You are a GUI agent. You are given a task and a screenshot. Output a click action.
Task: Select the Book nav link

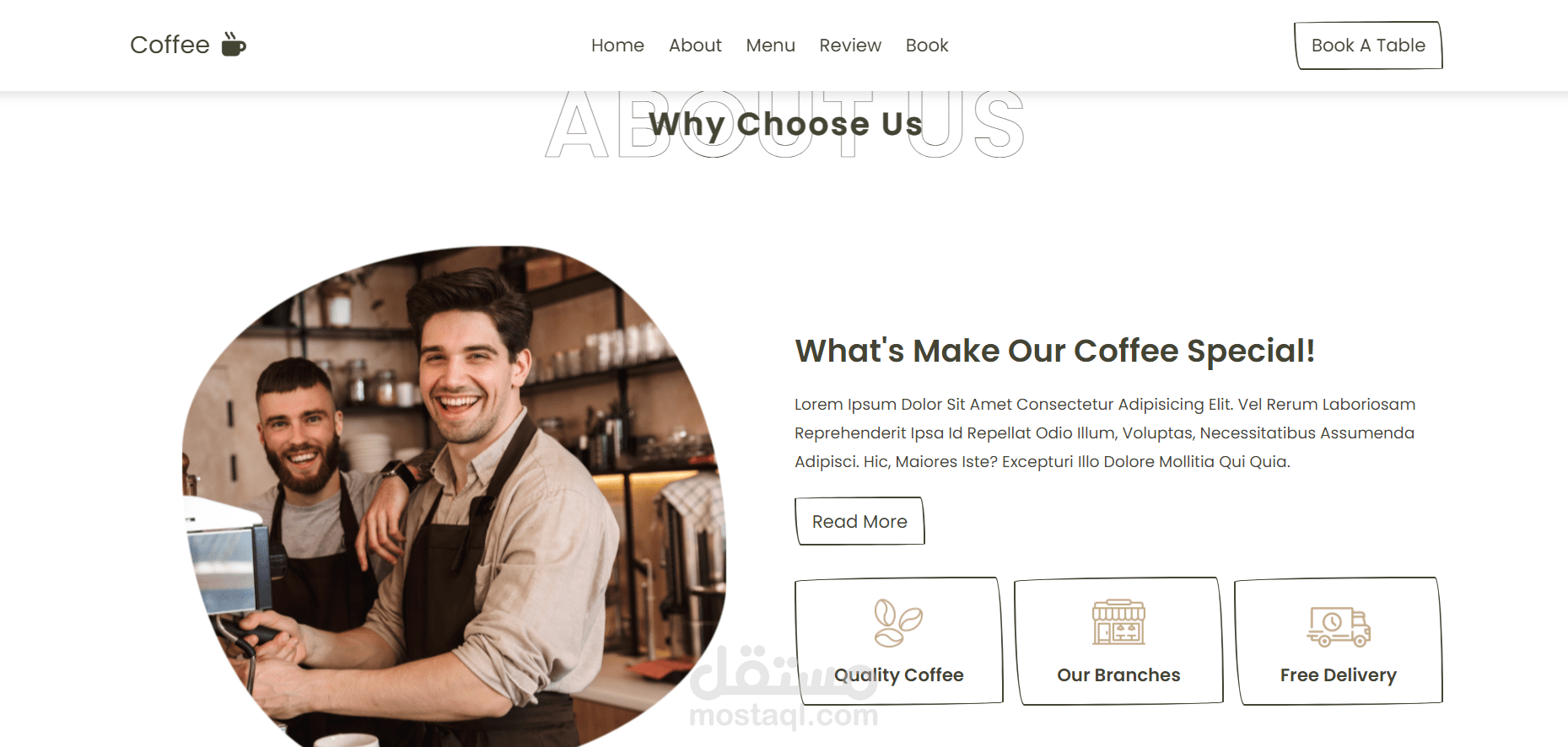[x=927, y=46]
